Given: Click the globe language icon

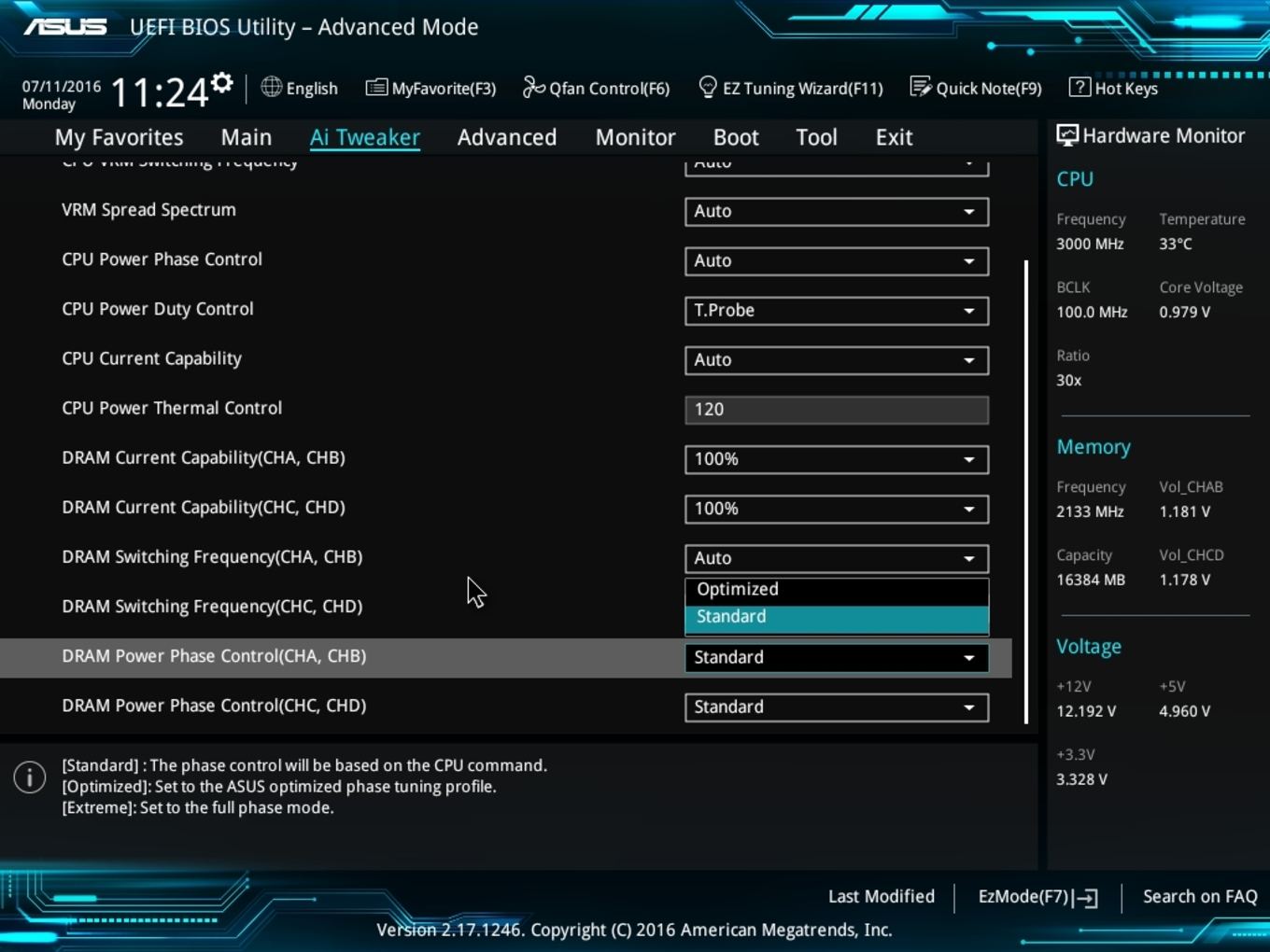Looking at the screenshot, I should (271, 88).
